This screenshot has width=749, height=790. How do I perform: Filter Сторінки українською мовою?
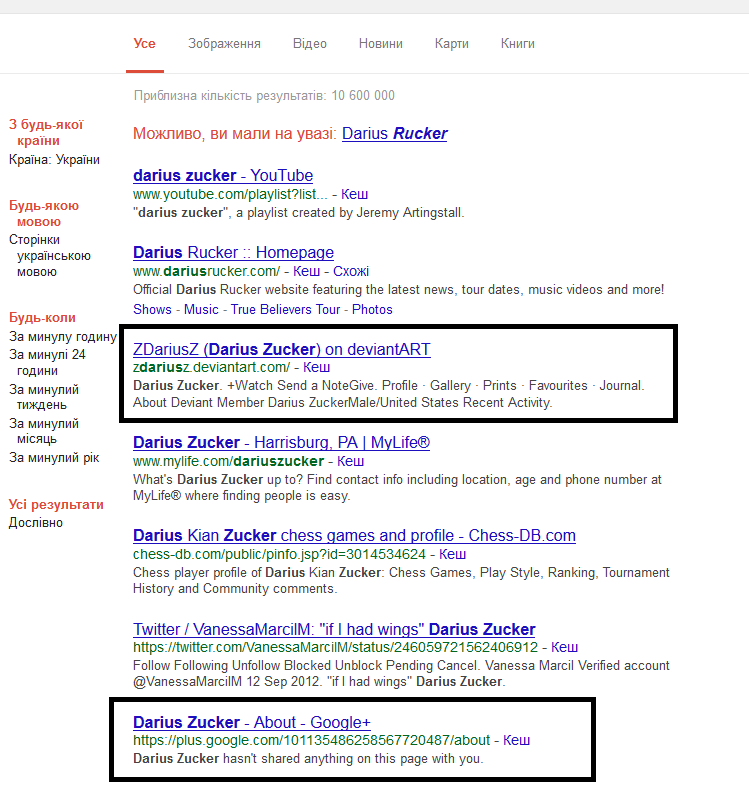tap(49, 255)
